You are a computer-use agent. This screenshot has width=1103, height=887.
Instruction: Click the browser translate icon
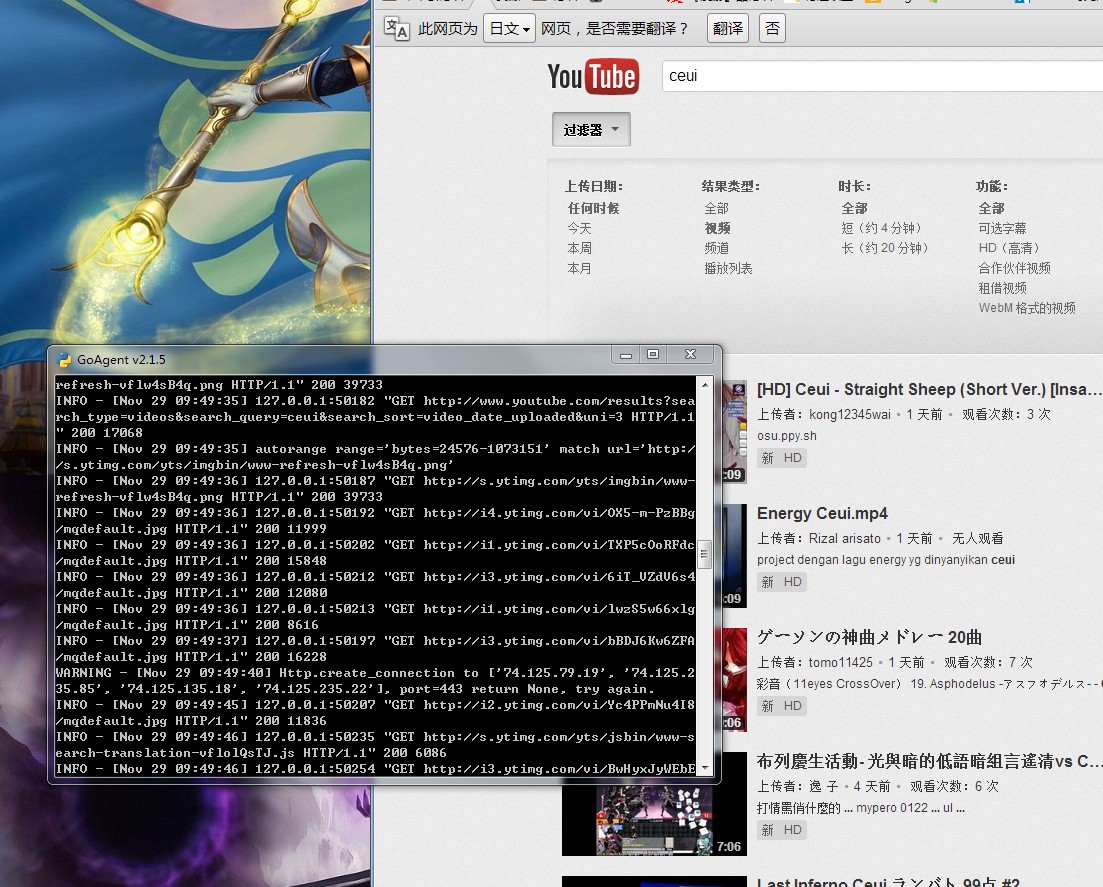coord(396,29)
